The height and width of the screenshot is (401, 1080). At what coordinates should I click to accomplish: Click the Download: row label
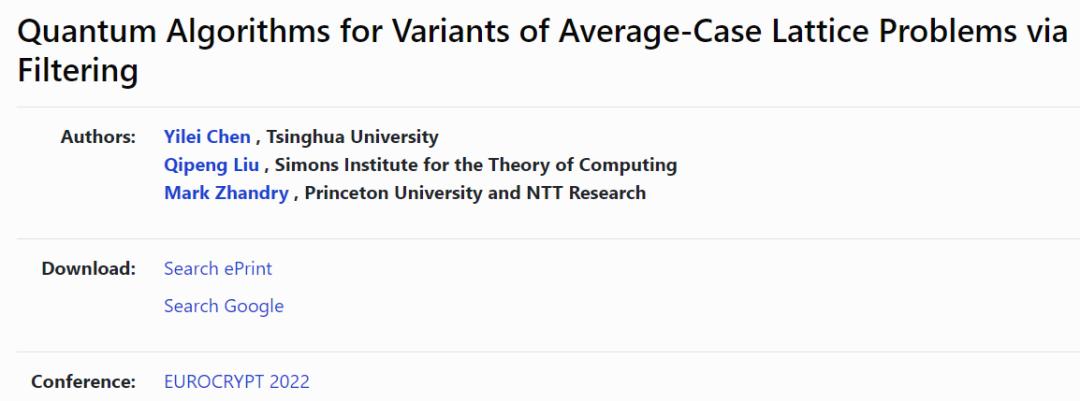(x=88, y=268)
